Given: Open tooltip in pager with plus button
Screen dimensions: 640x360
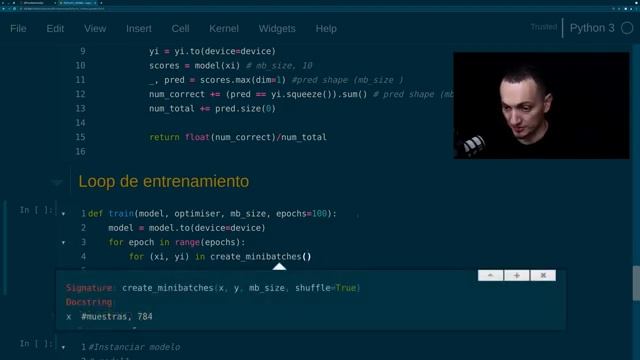Looking at the screenshot, I should (517, 276).
